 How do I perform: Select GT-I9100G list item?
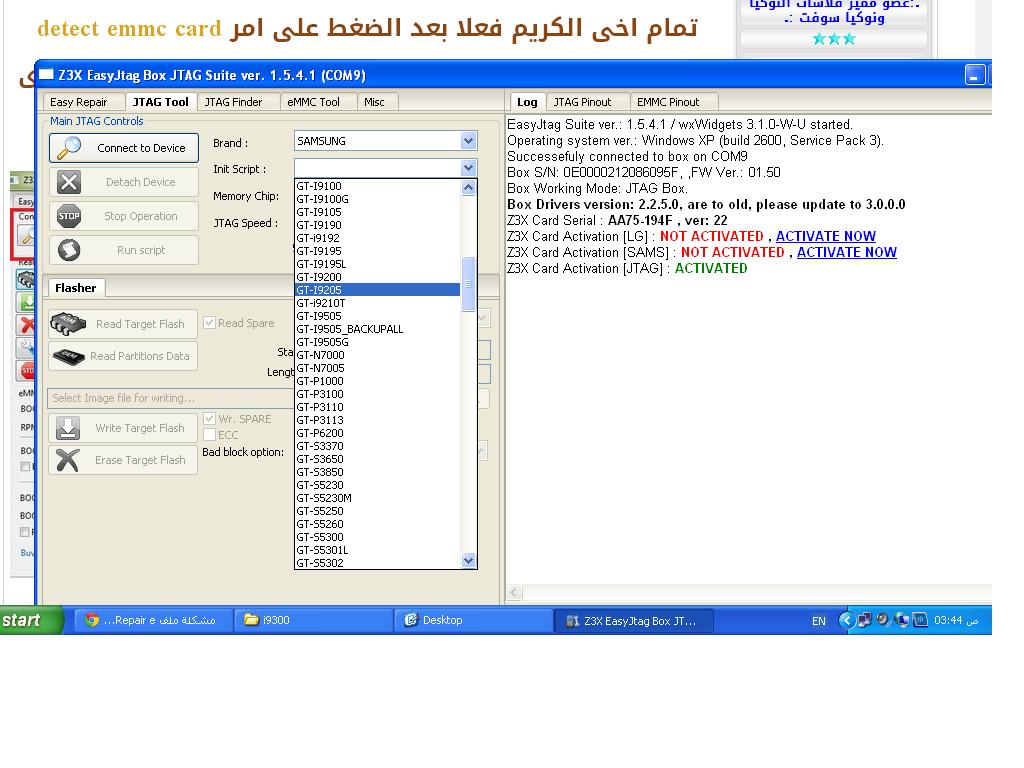[x=377, y=199]
